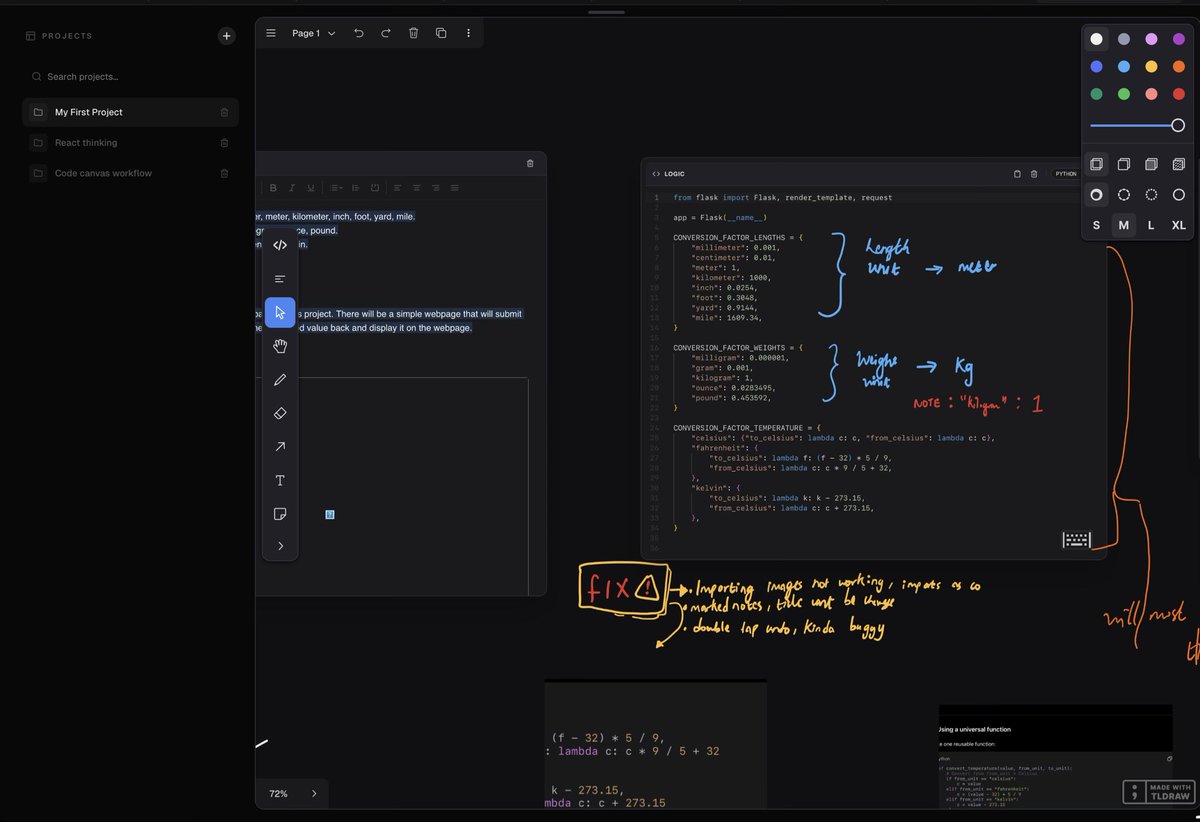Click the keyboard icon on code card

click(1076, 540)
